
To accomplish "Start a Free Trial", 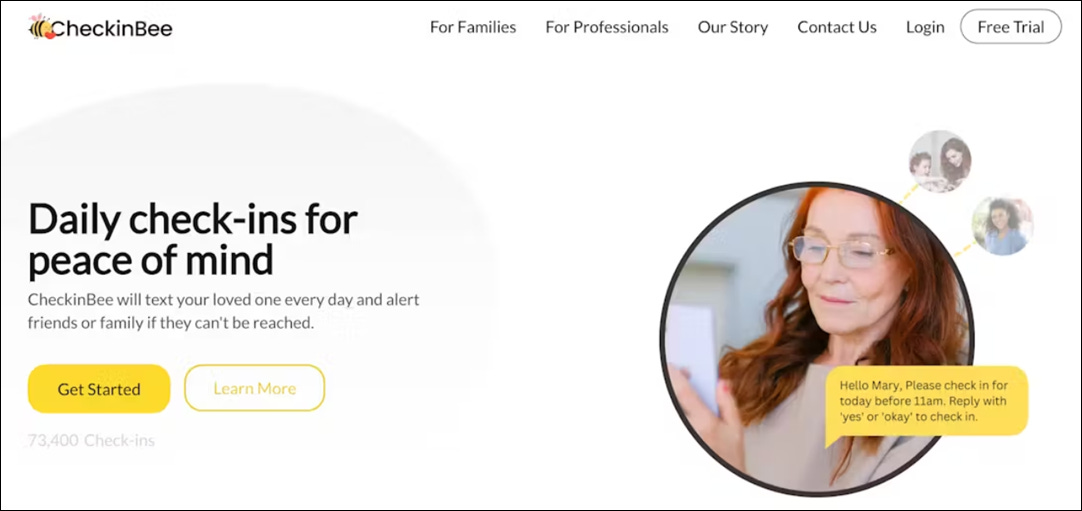I will (x=1010, y=27).
